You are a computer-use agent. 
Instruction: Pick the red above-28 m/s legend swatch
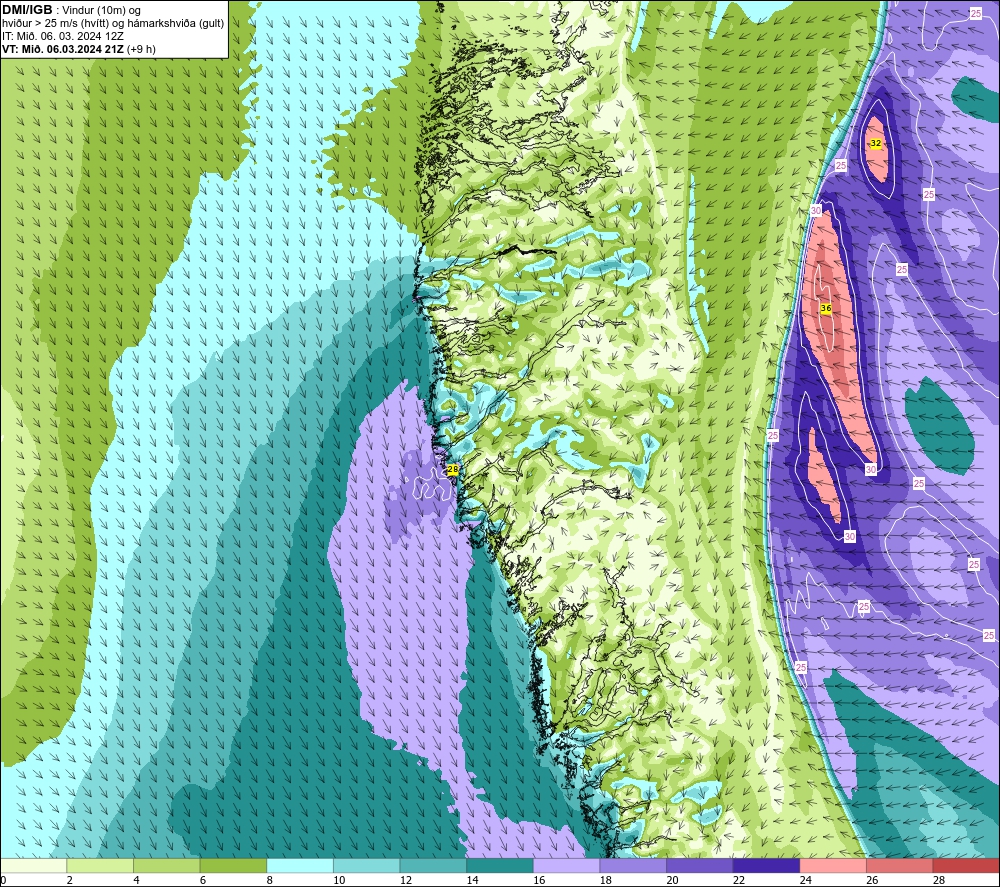(966, 865)
